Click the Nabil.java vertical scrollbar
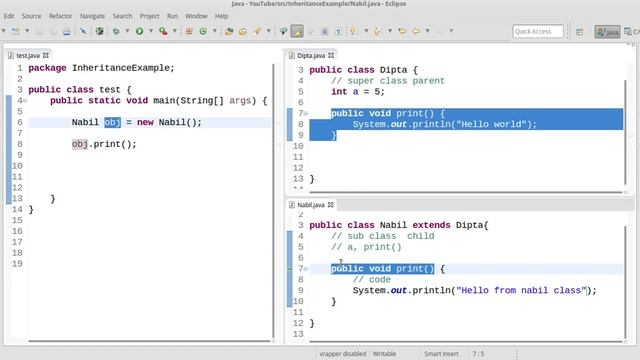Image resolution: width=640 pixels, height=360 pixels. pyautogui.click(x=625, y=282)
